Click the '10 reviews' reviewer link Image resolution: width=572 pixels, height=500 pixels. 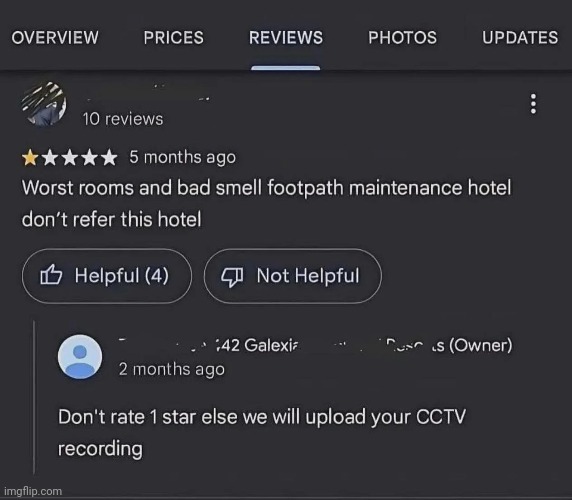tap(123, 119)
